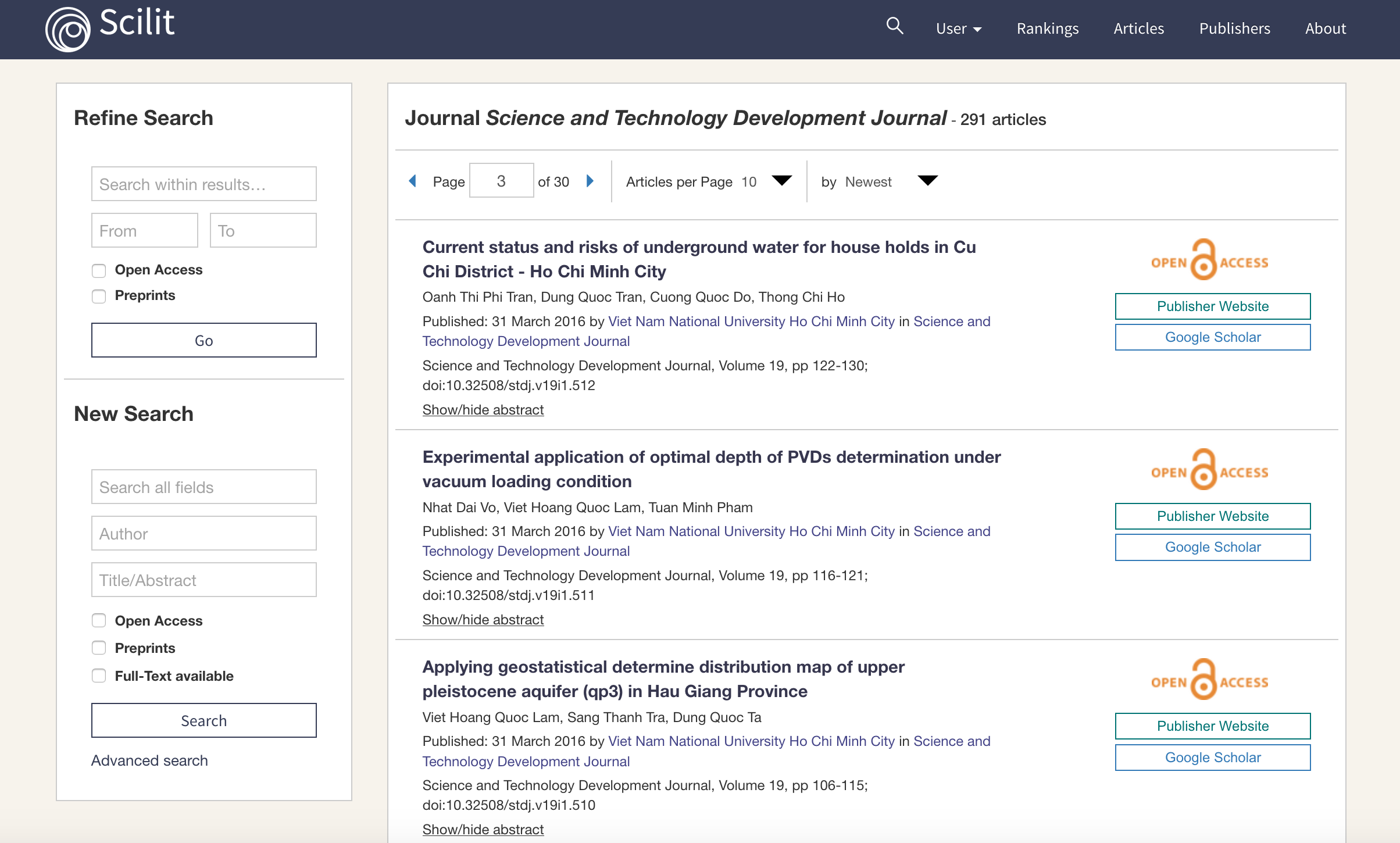Viewport: 1400px width, 843px height.
Task: Click Open Access badge for geostatistical article
Action: click(1210, 680)
